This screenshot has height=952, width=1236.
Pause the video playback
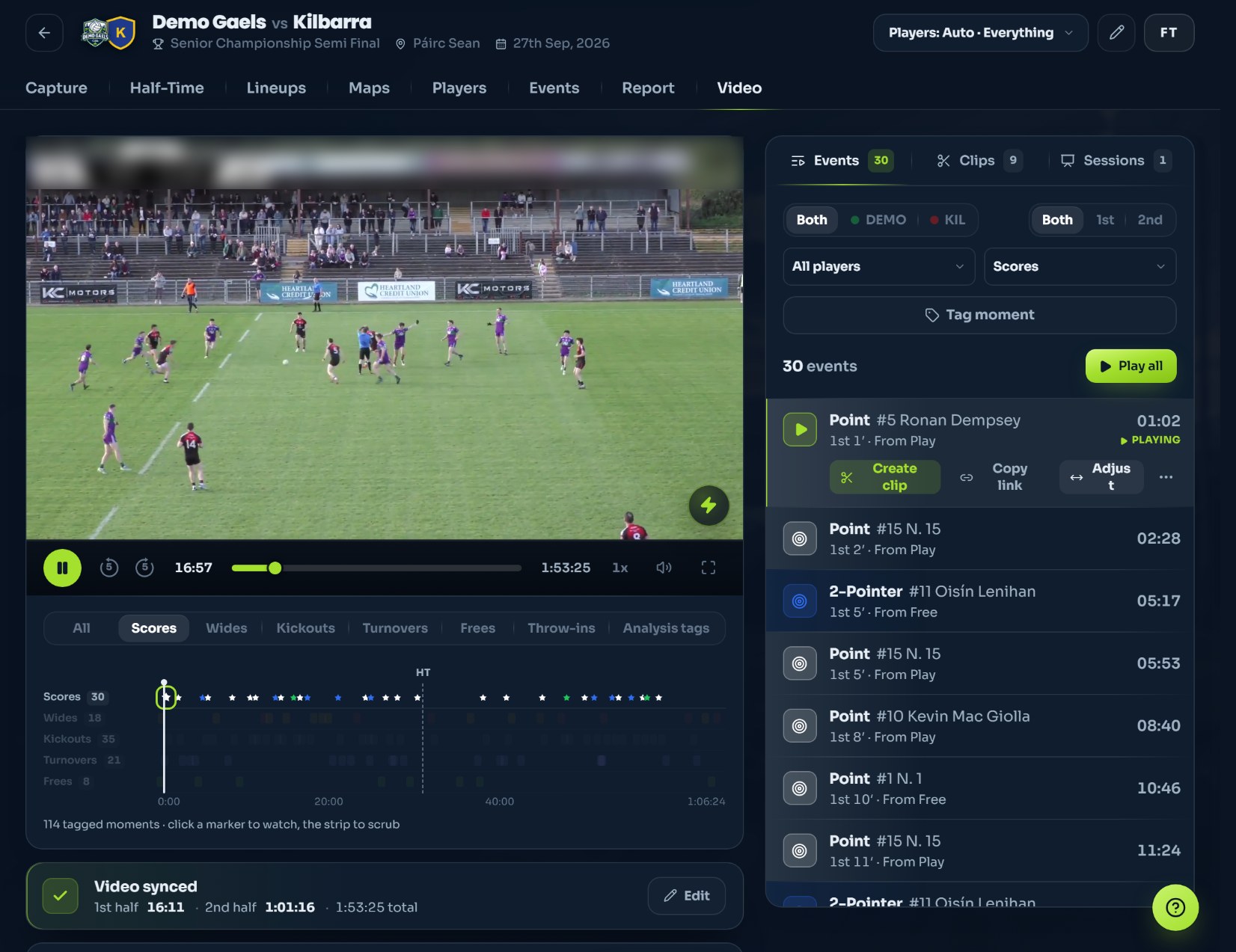62,568
